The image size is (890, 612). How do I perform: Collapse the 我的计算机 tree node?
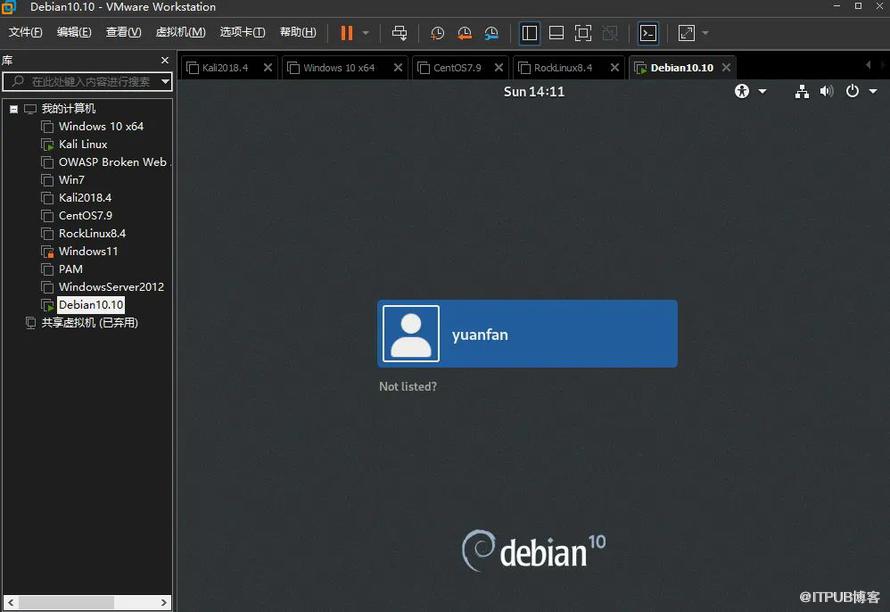point(13,108)
